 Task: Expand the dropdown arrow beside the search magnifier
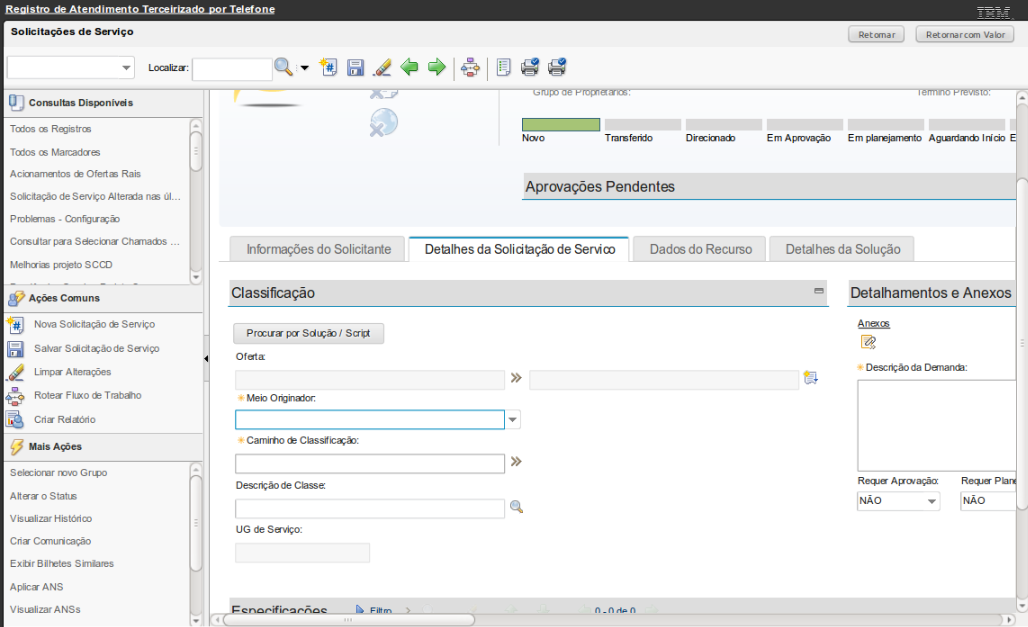(x=304, y=68)
